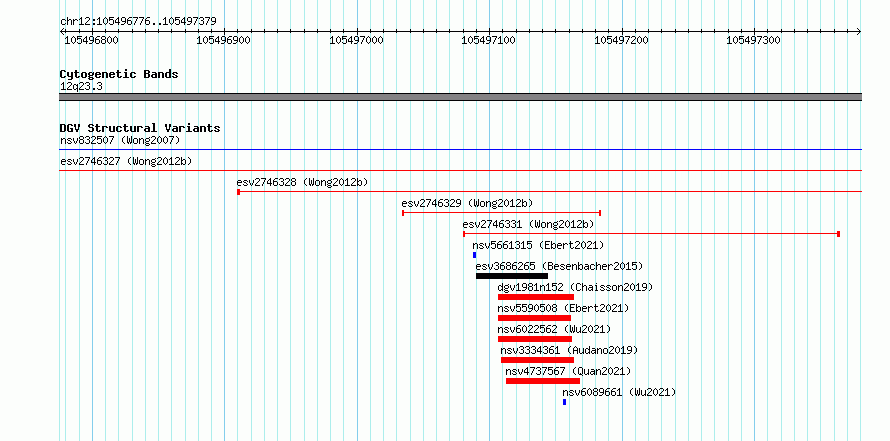Viewport: 890px width, 441px height.
Task: Click the ruler's right arrow end
Action: pyautogui.click(x=858, y=31)
